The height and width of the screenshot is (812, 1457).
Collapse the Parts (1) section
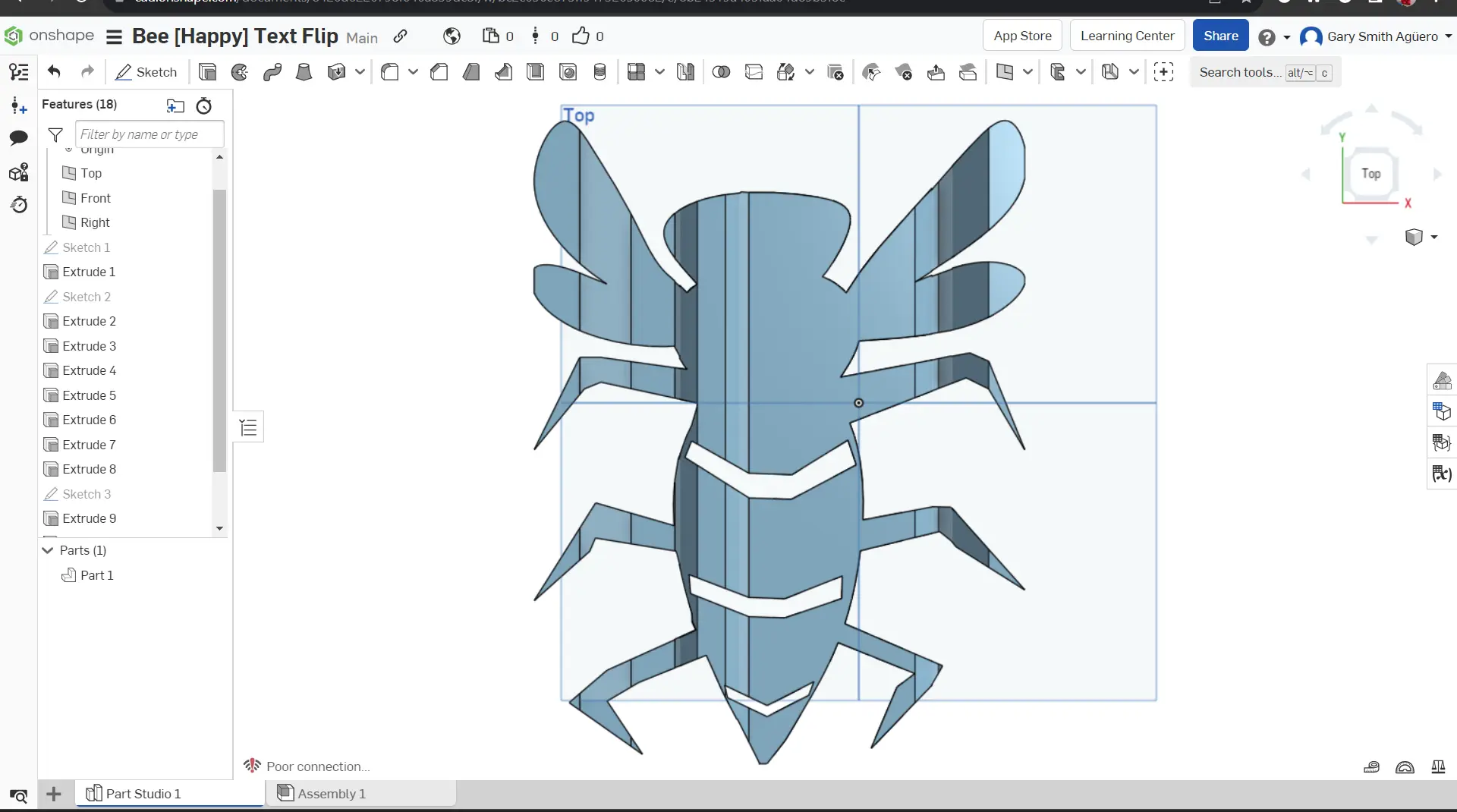click(x=47, y=550)
